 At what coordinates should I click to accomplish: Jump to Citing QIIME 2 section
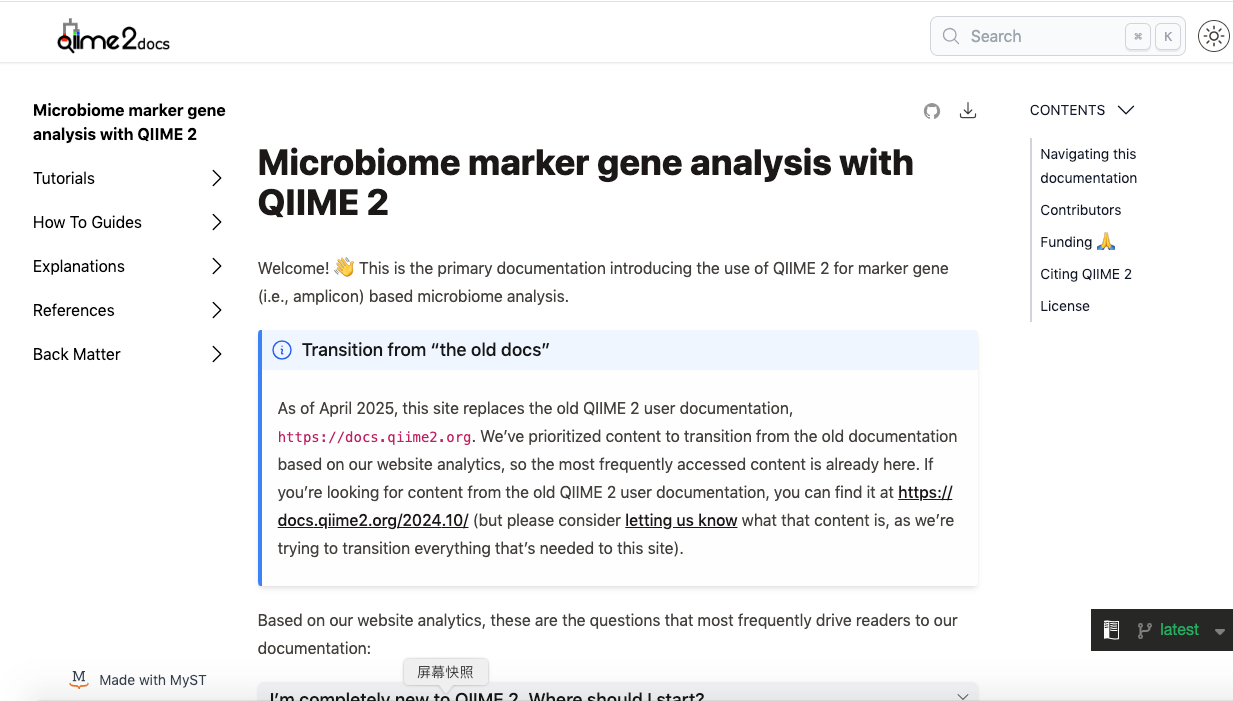coord(1085,274)
